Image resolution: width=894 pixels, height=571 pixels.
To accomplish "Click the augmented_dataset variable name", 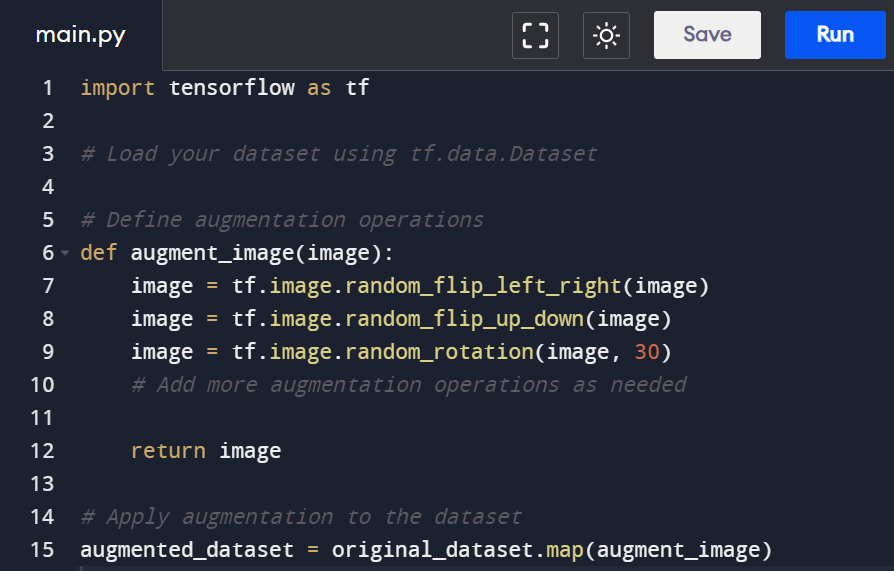I will tap(187, 550).
